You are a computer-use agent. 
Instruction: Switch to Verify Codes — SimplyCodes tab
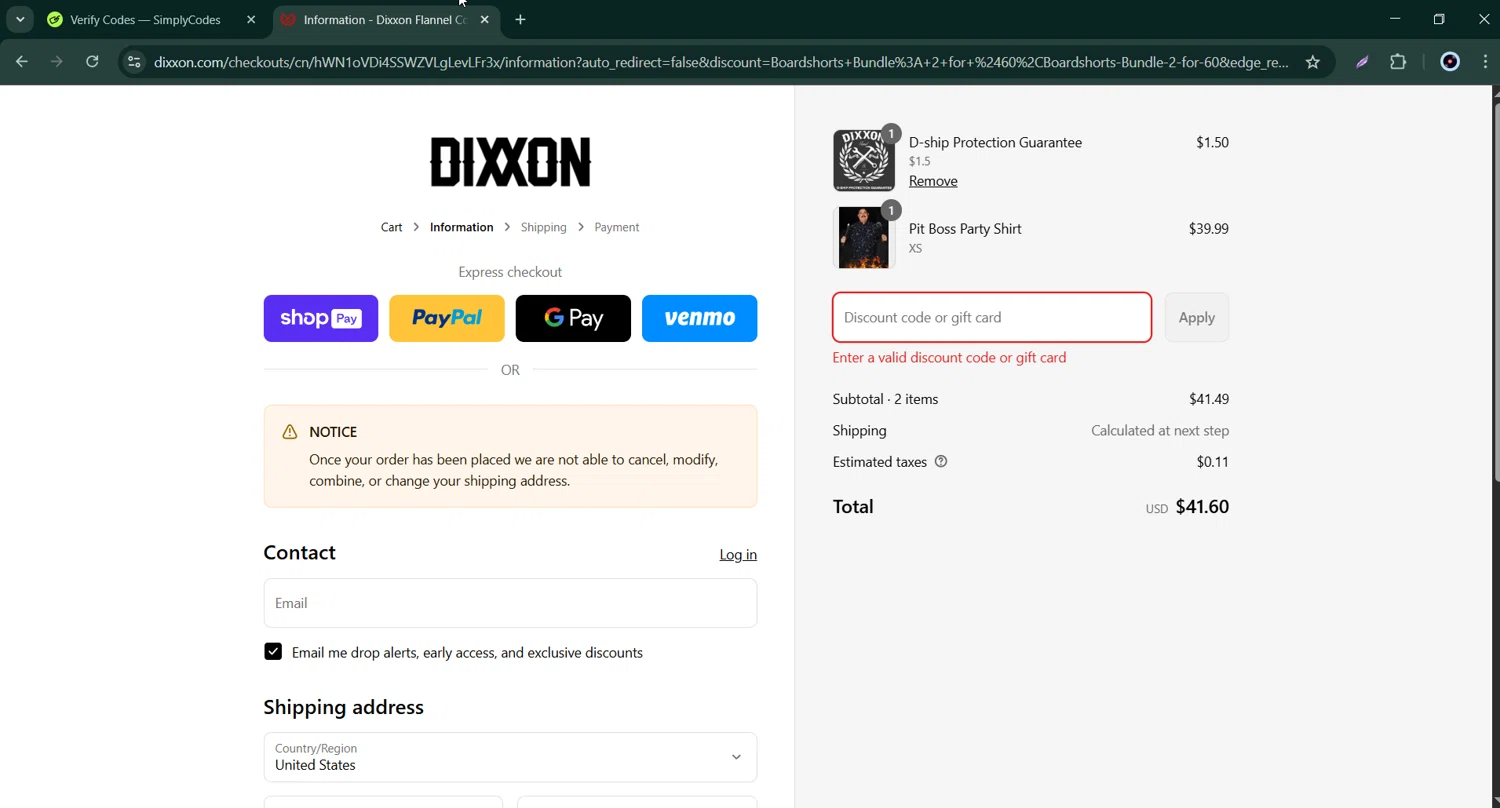click(146, 20)
